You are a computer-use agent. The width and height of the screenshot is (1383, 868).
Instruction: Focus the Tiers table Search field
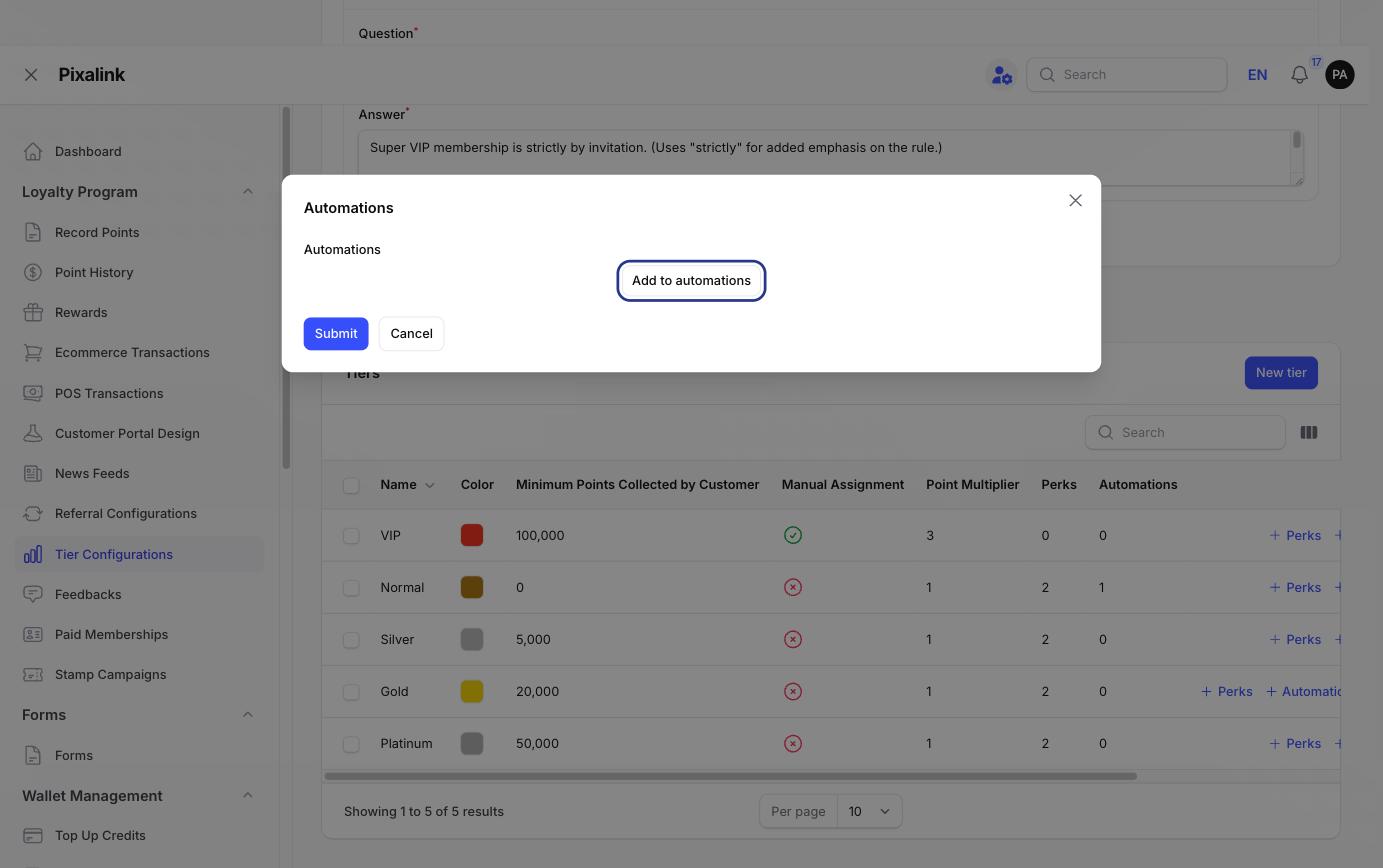click(x=1185, y=433)
